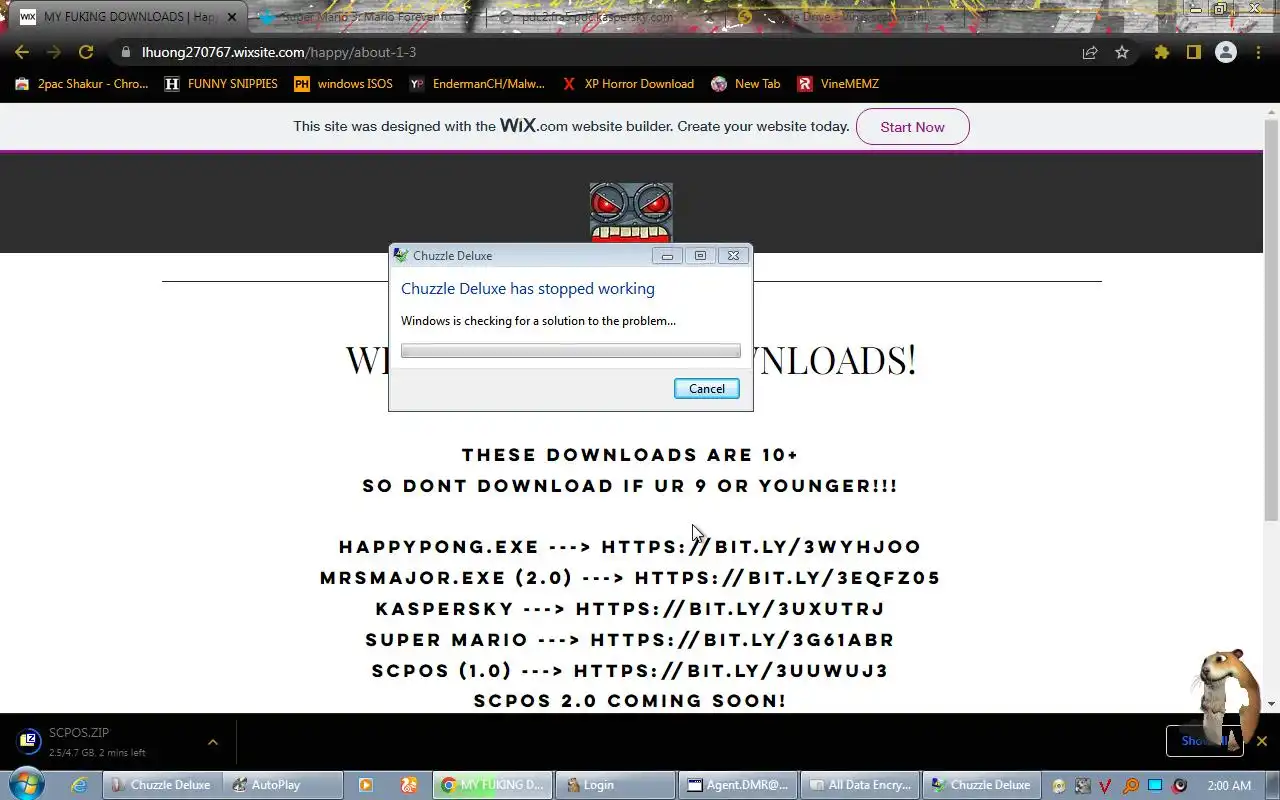Open the Chrome extensions puzzle icon
This screenshot has width=1280, height=800.
pos(1161,52)
